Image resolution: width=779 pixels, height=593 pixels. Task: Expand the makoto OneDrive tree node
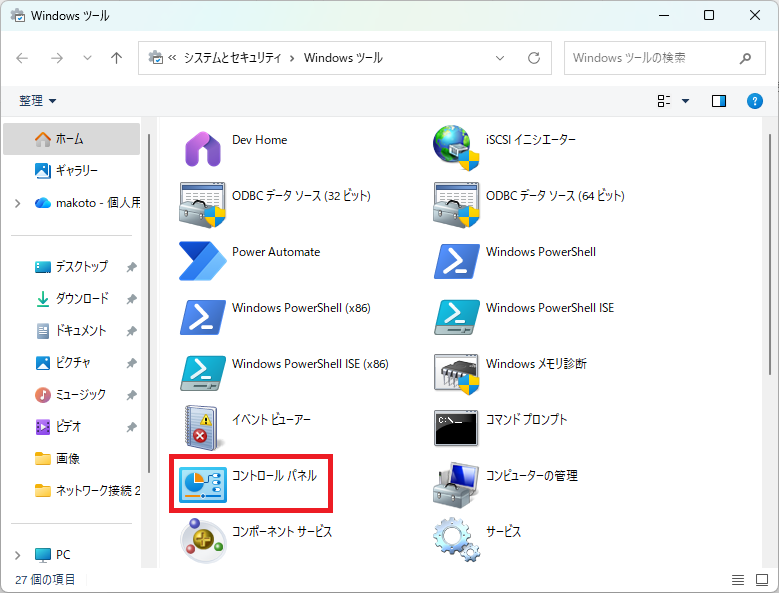(17, 203)
